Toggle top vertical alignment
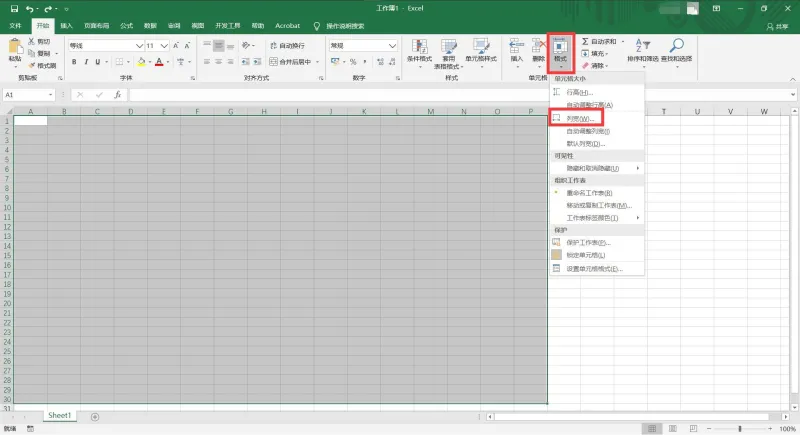Screen dimensions: 800x435 coord(207,45)
